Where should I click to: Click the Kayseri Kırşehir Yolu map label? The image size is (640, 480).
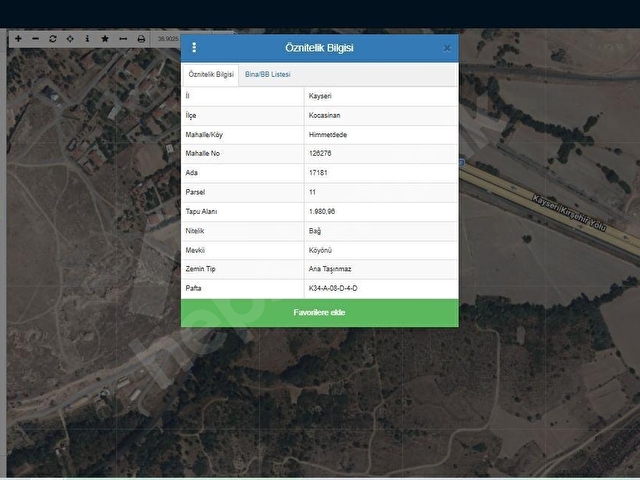[569, 213]
